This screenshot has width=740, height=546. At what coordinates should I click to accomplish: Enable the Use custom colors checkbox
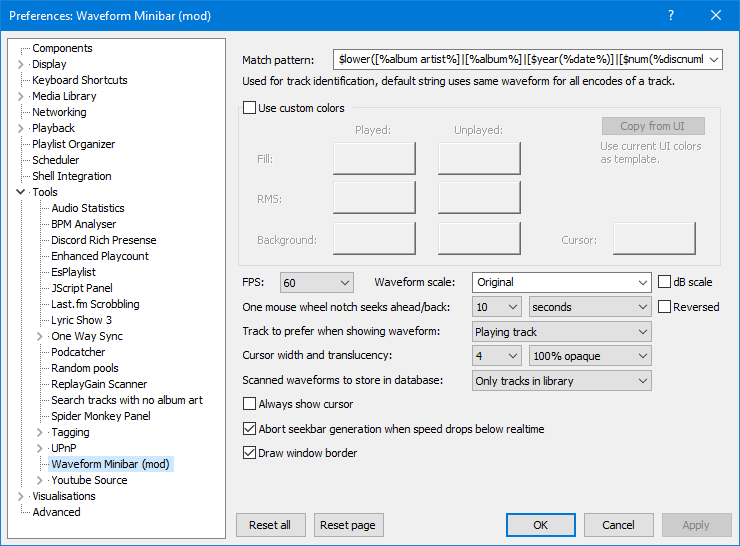tap(250, 108)
